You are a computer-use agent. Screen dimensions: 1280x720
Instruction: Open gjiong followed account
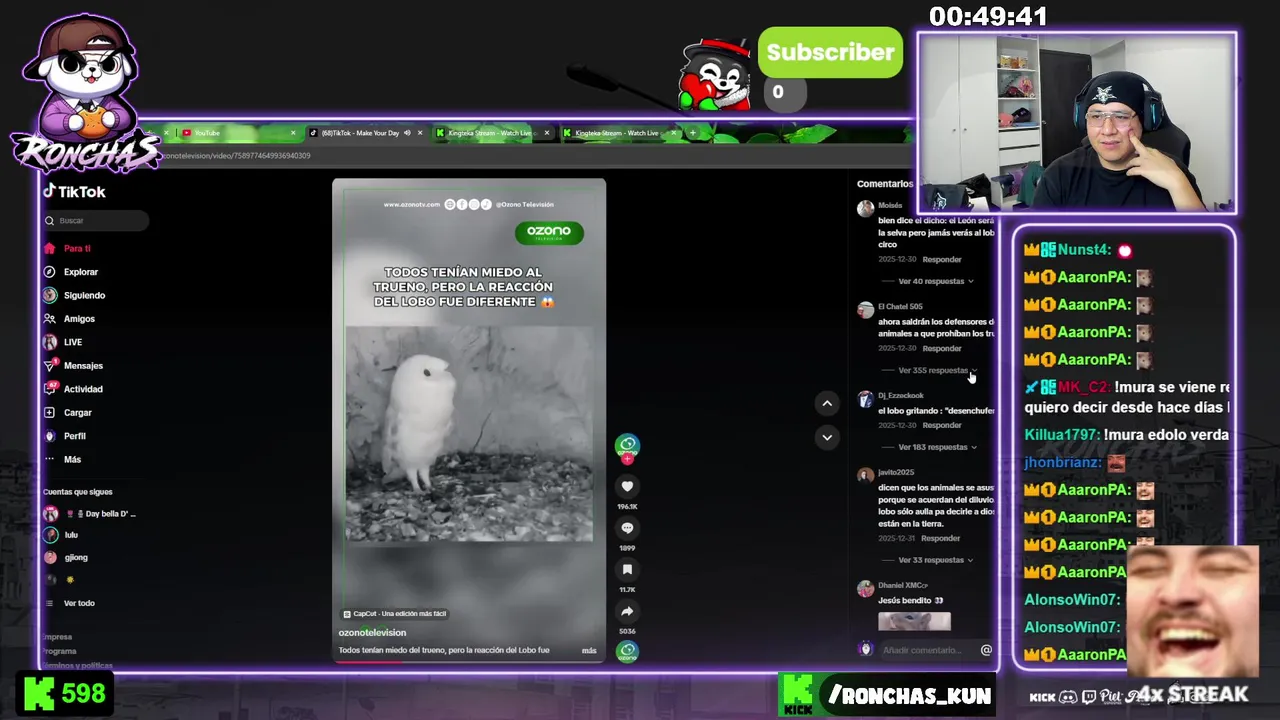pos(66,558)
